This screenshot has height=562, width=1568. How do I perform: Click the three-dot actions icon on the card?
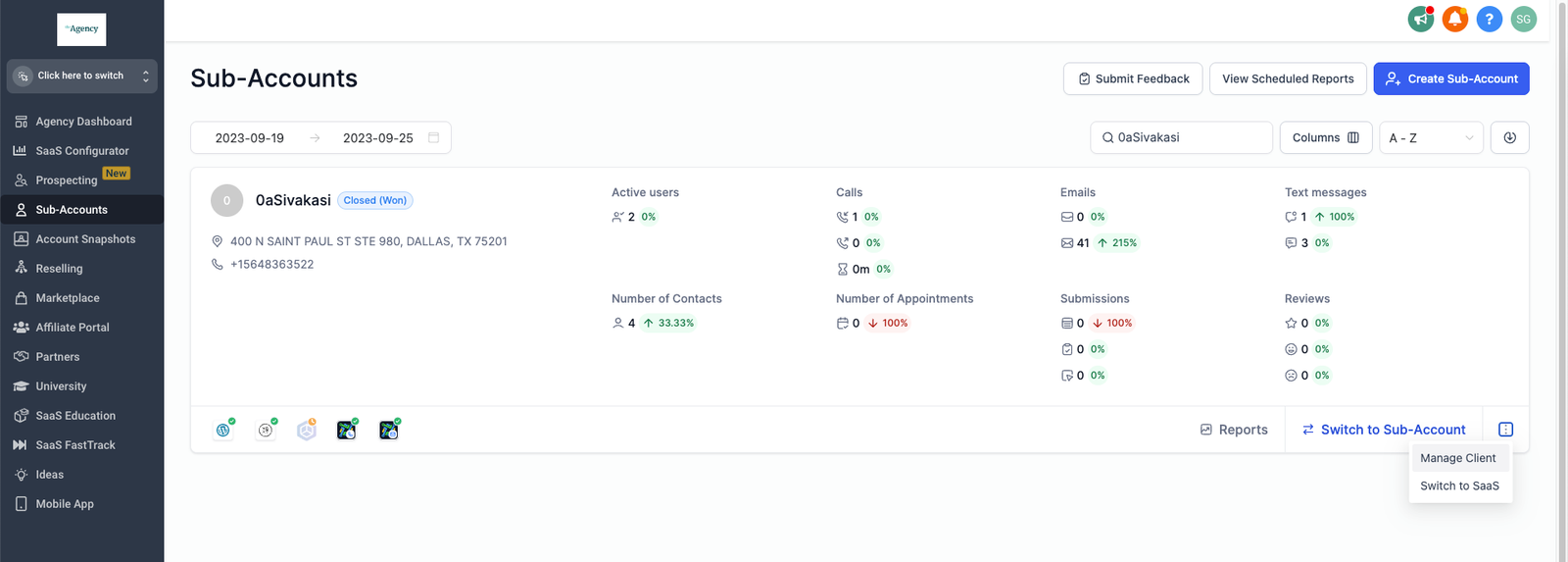tap(1505, 430)
